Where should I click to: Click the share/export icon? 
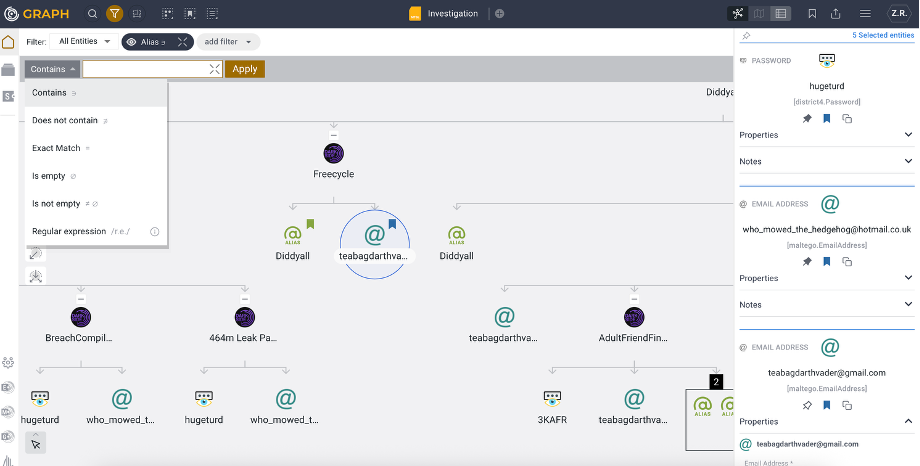(x=836, y=13)
